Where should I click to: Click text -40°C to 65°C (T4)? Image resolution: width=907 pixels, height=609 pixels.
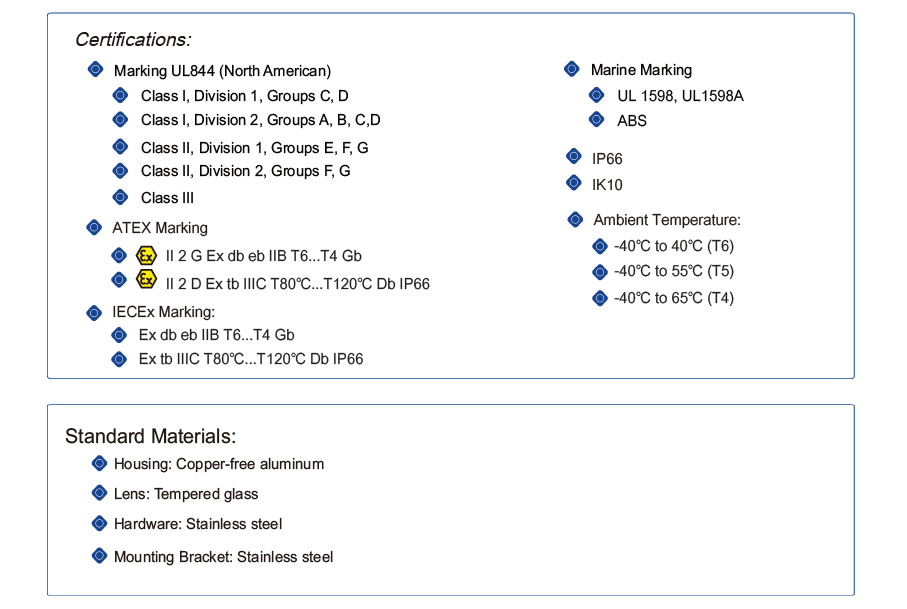click(x=674, y=298)
